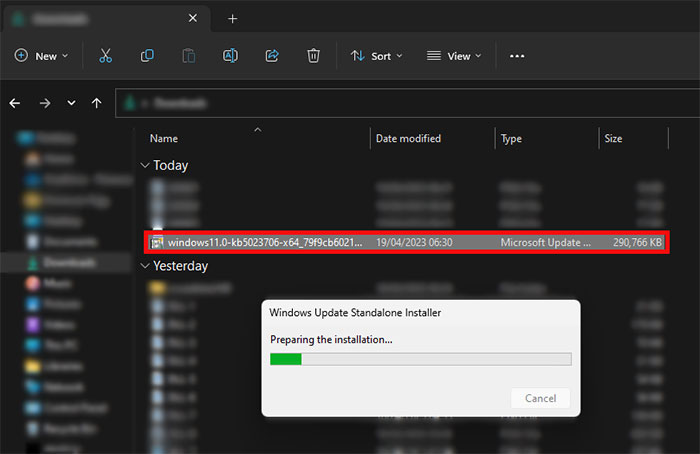Screen dimensions: 700x454
Task: Delete the file using trash icon
Action: coord(313,56)
